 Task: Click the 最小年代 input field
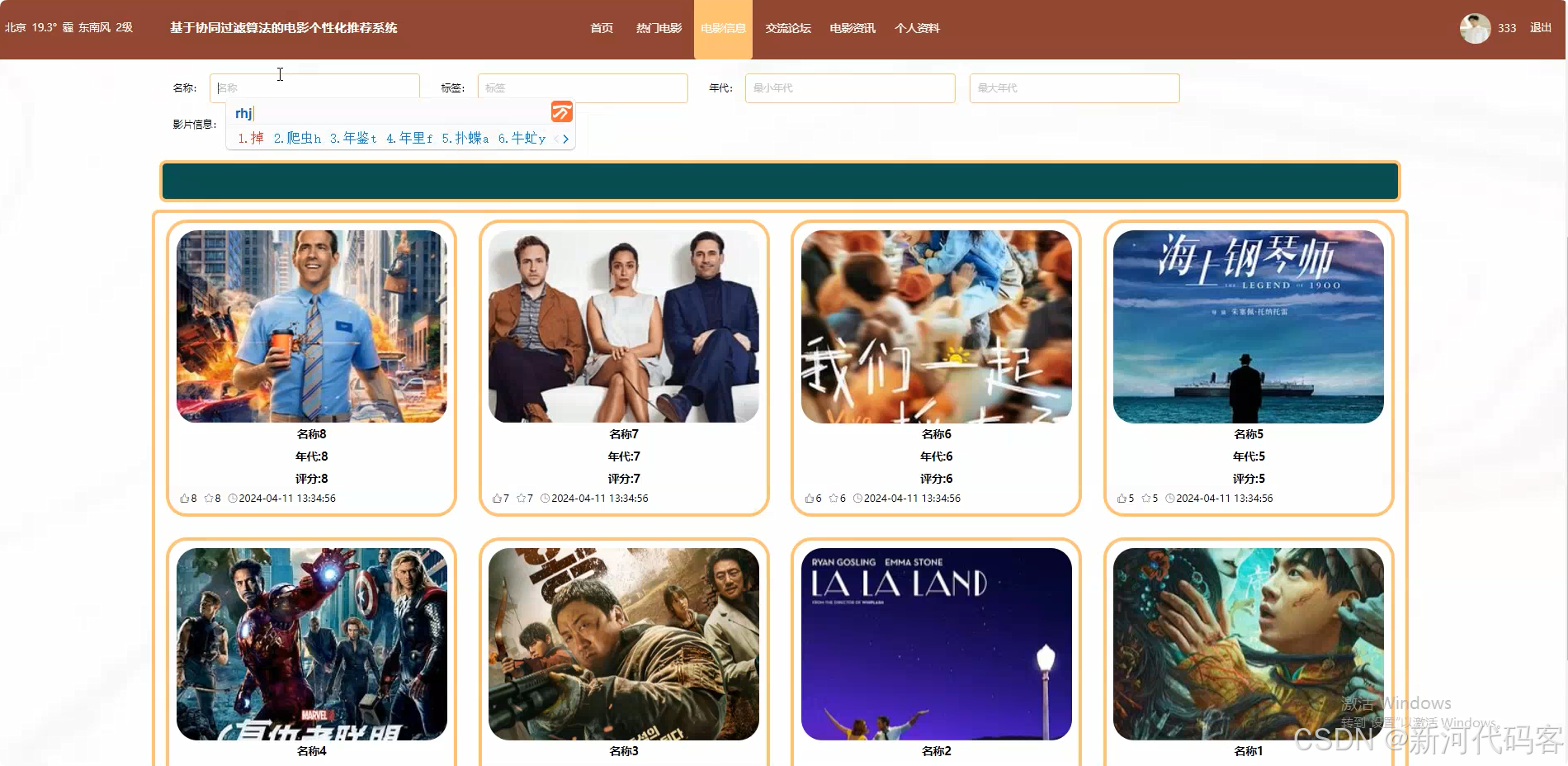pyautogui.click(x=850, y=88)
